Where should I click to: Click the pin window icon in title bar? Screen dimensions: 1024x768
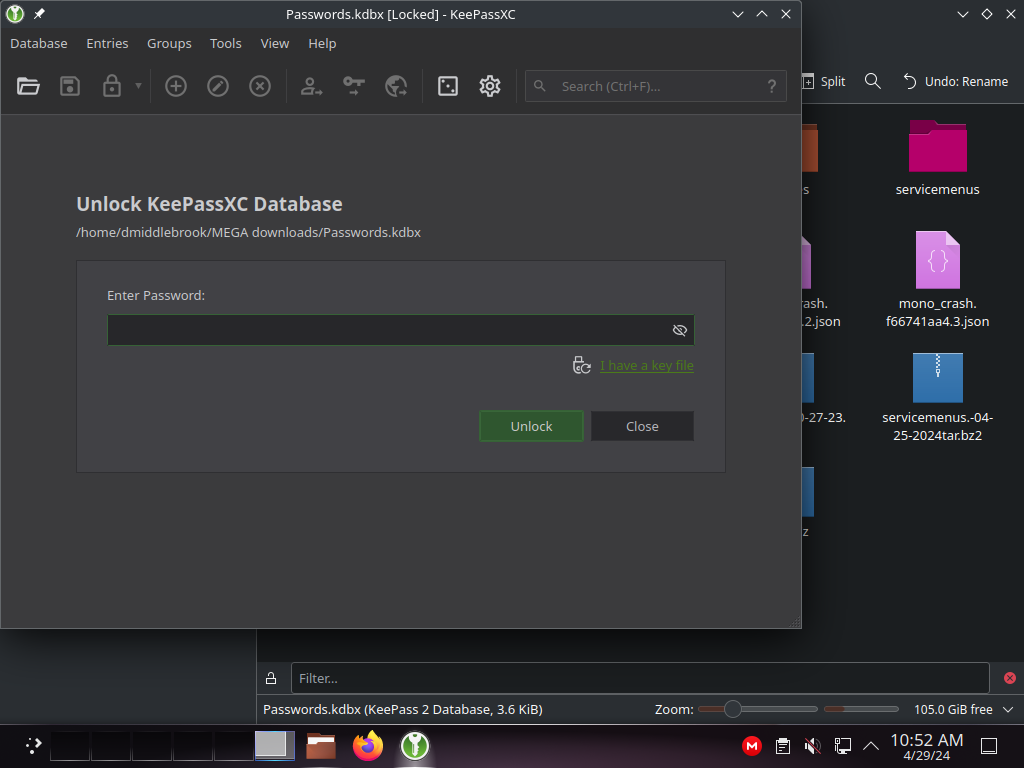(39, 14)
